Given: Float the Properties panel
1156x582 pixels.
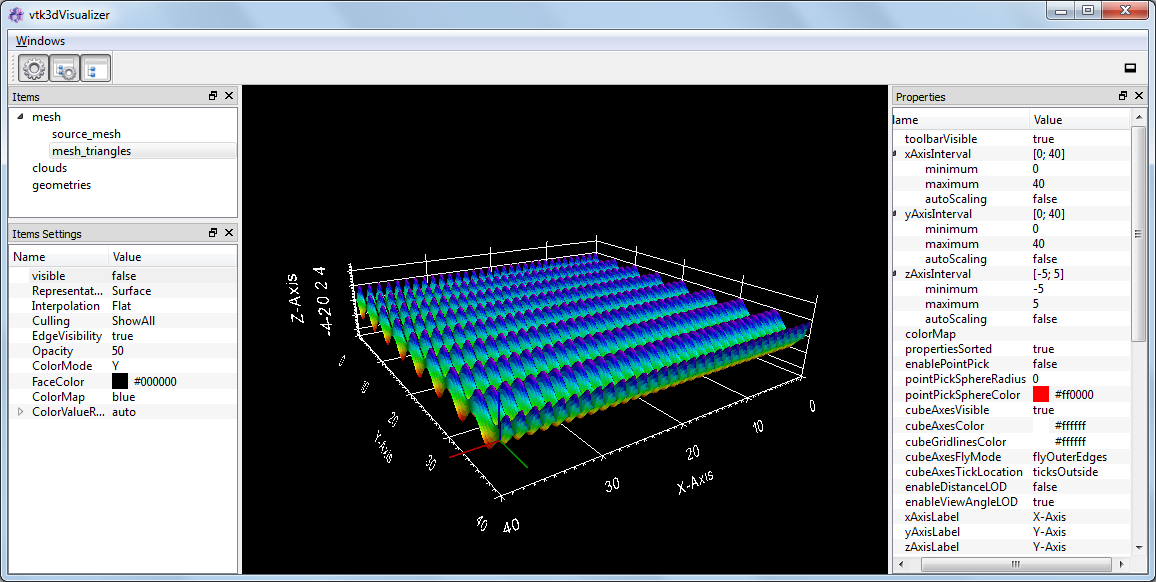Looking at the screenshot, I should [x=1123, y=96].
